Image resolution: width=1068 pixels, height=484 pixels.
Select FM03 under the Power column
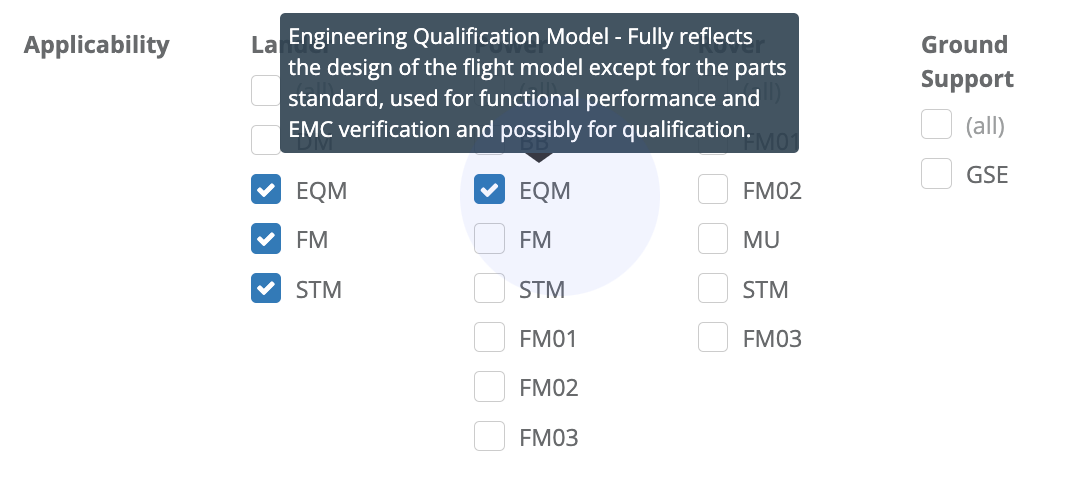coord(489,437)
